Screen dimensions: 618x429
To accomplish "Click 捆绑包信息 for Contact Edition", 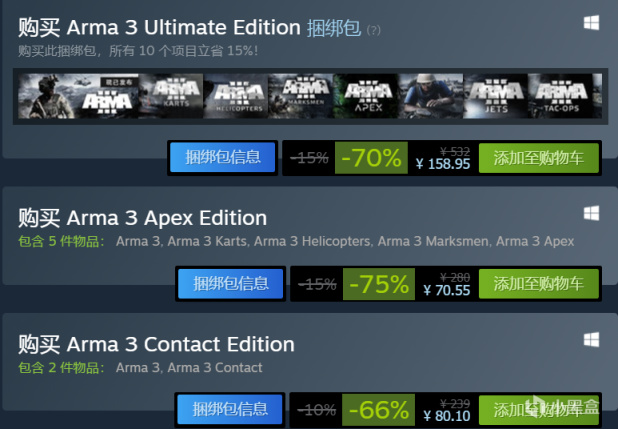I will tap(229, 410).
